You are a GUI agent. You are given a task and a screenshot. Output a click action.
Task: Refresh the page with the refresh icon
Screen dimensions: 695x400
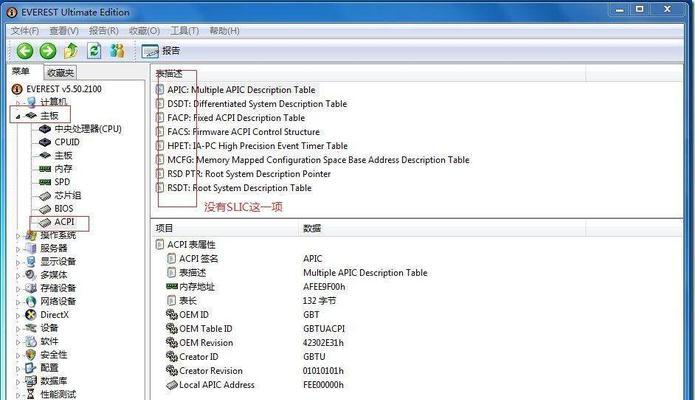tap(94, 51)
